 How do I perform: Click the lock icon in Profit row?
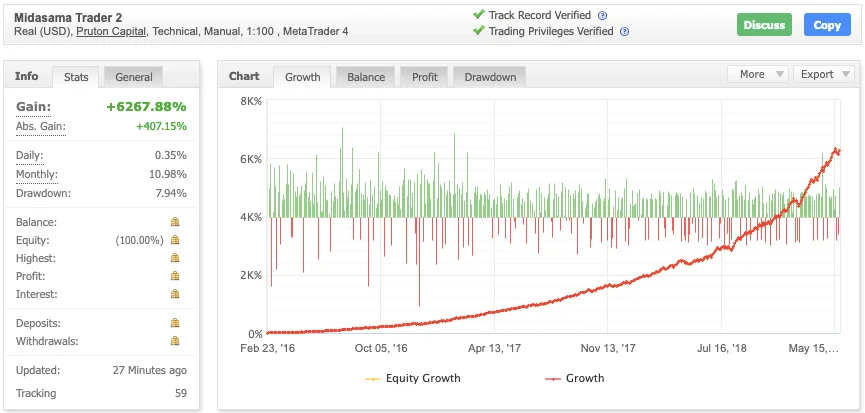coord(175,276)
